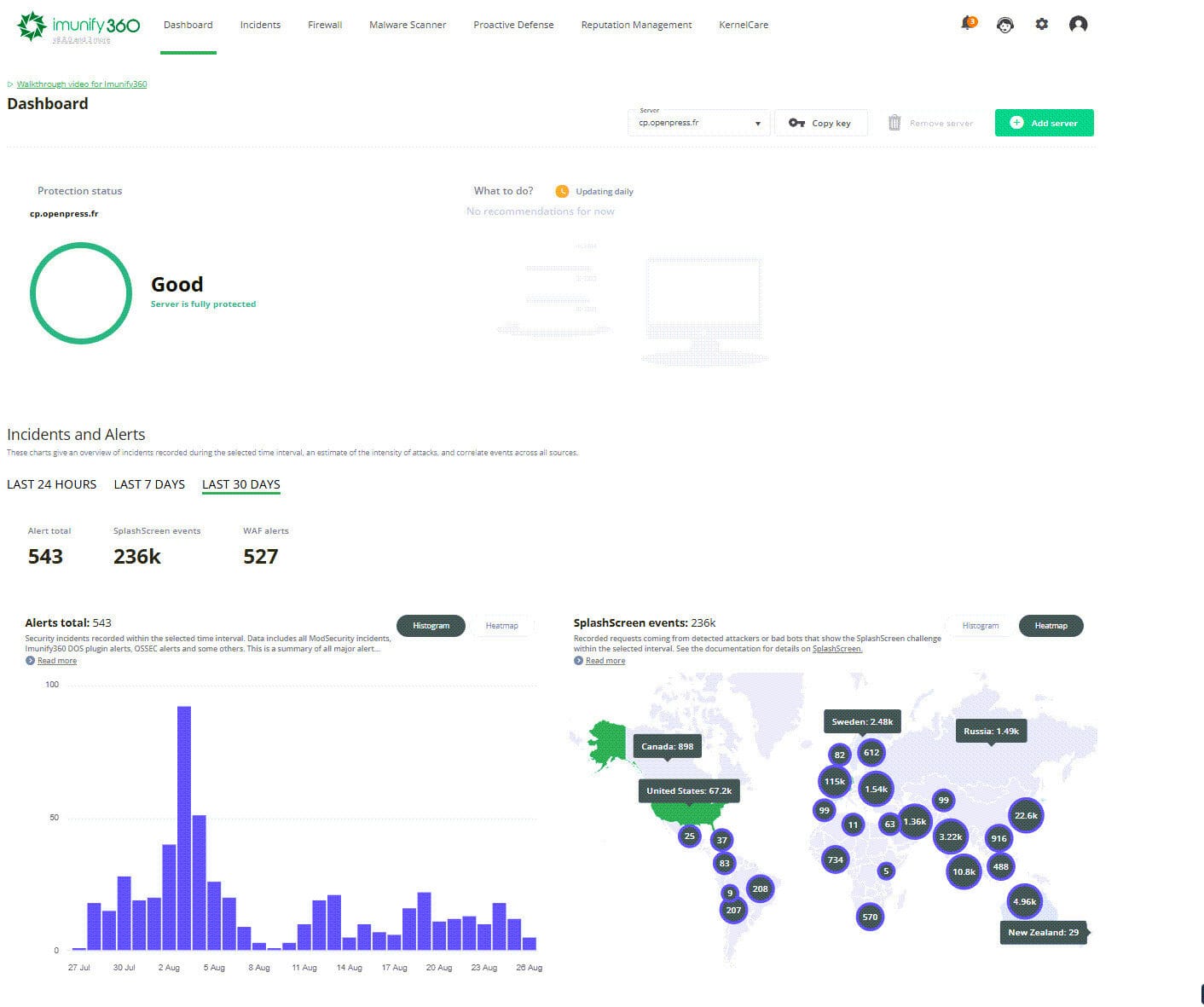Click the 916 bubble on the map
Viewport: 1204px width, 1007px height.
pyautogui.click(x=999, y=838)
